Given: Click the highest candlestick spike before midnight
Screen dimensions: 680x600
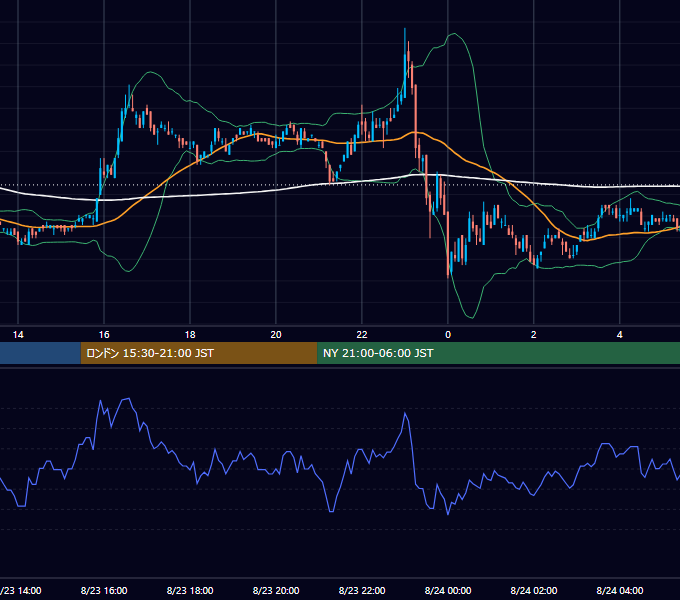Looking at the screenshot, I should (405, 61).
